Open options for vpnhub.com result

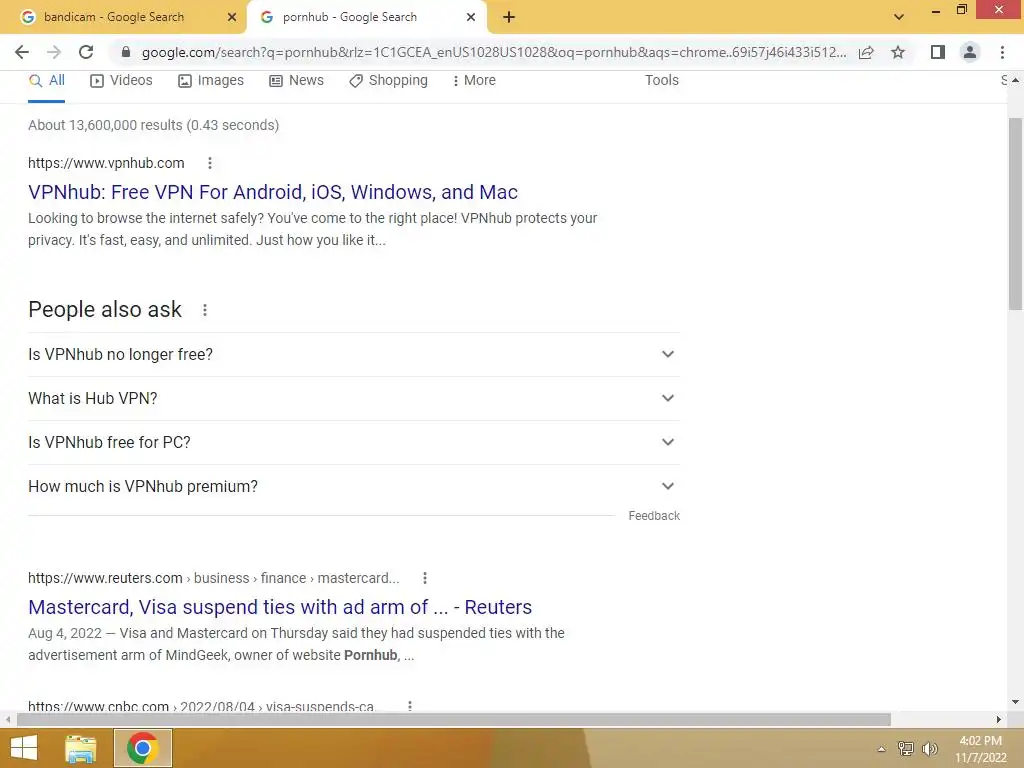pos(210,163)
